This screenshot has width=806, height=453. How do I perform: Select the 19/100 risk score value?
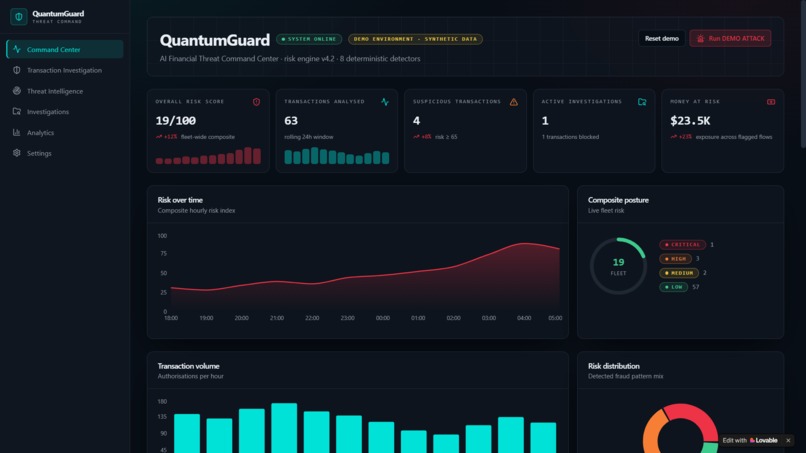(x=176, y=121)
